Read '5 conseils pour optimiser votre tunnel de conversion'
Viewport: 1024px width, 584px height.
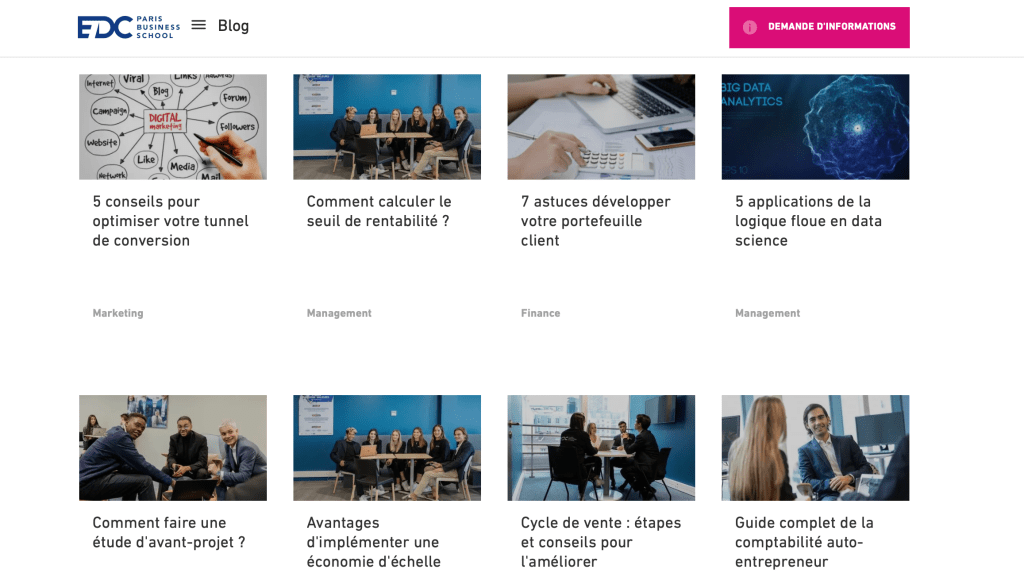point(170,221)
